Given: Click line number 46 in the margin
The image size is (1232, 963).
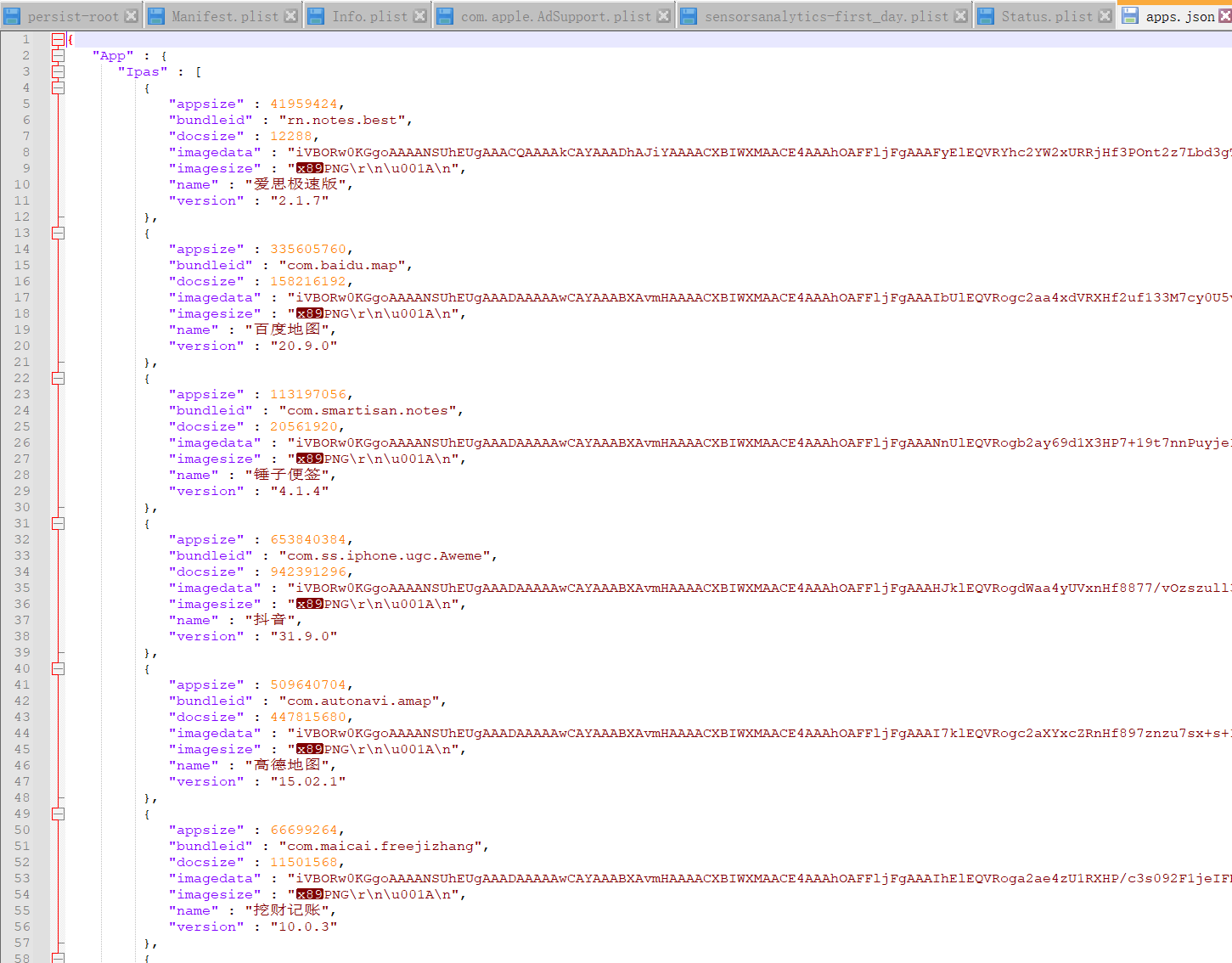Looking at the screenshot, I should (x=22, y=765).
